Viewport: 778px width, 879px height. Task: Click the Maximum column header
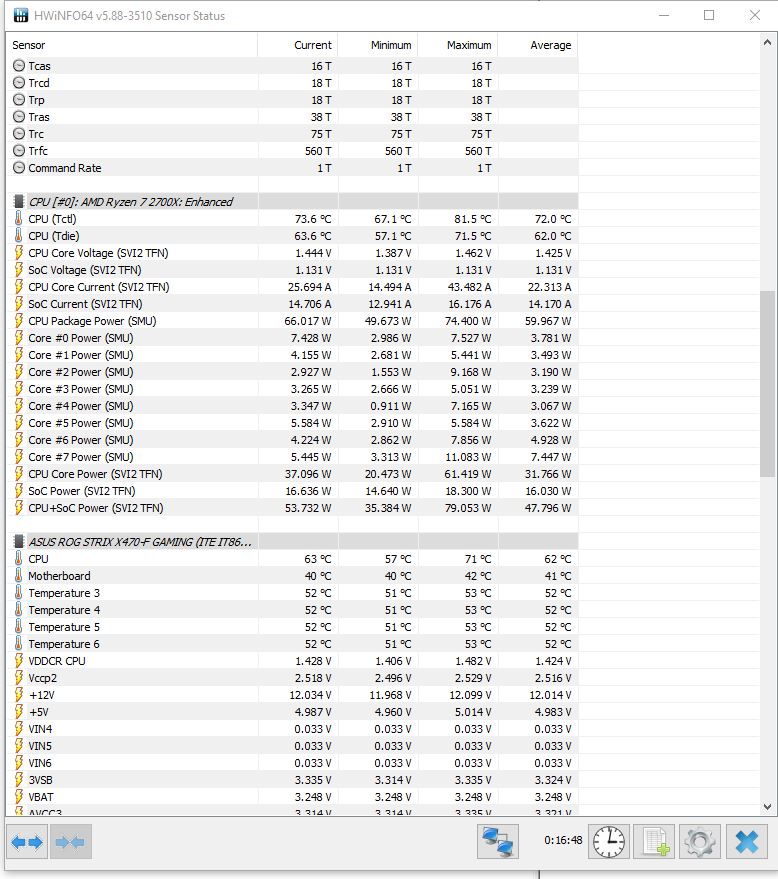pos(458,45)
